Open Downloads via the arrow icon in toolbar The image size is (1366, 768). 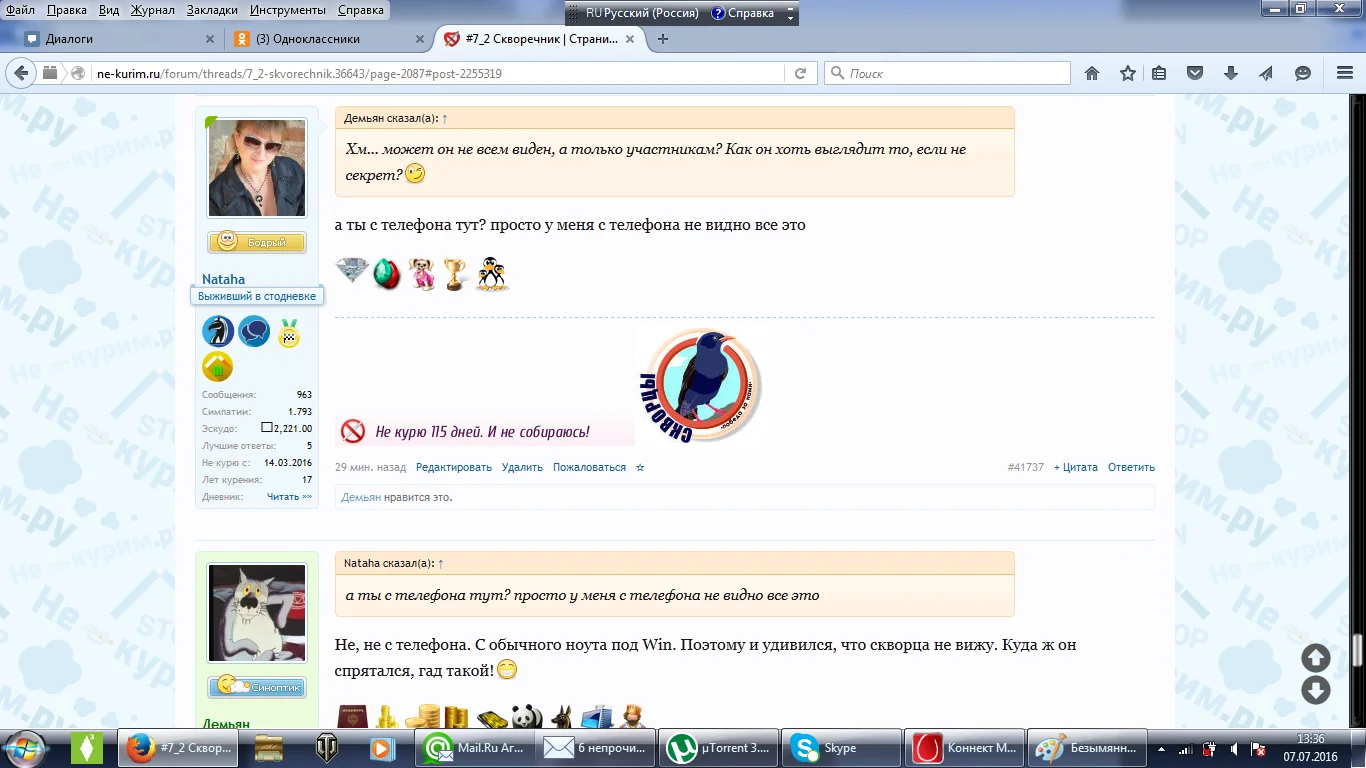pos(1230,72)
